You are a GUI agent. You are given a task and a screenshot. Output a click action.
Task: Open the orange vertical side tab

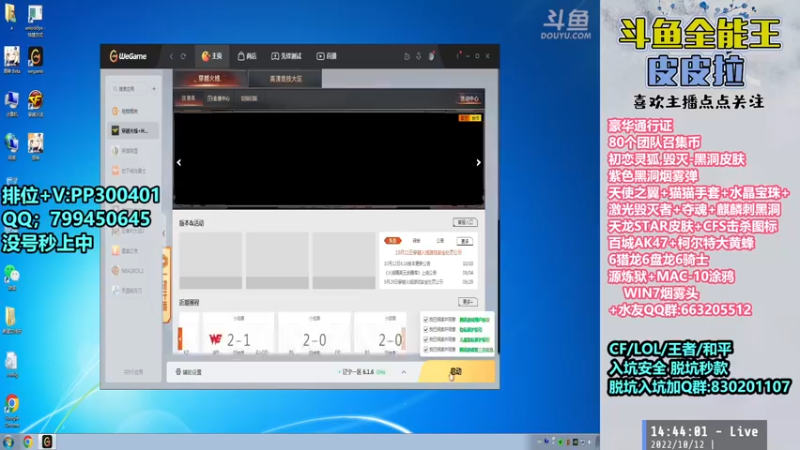click(x=166, y=284)
